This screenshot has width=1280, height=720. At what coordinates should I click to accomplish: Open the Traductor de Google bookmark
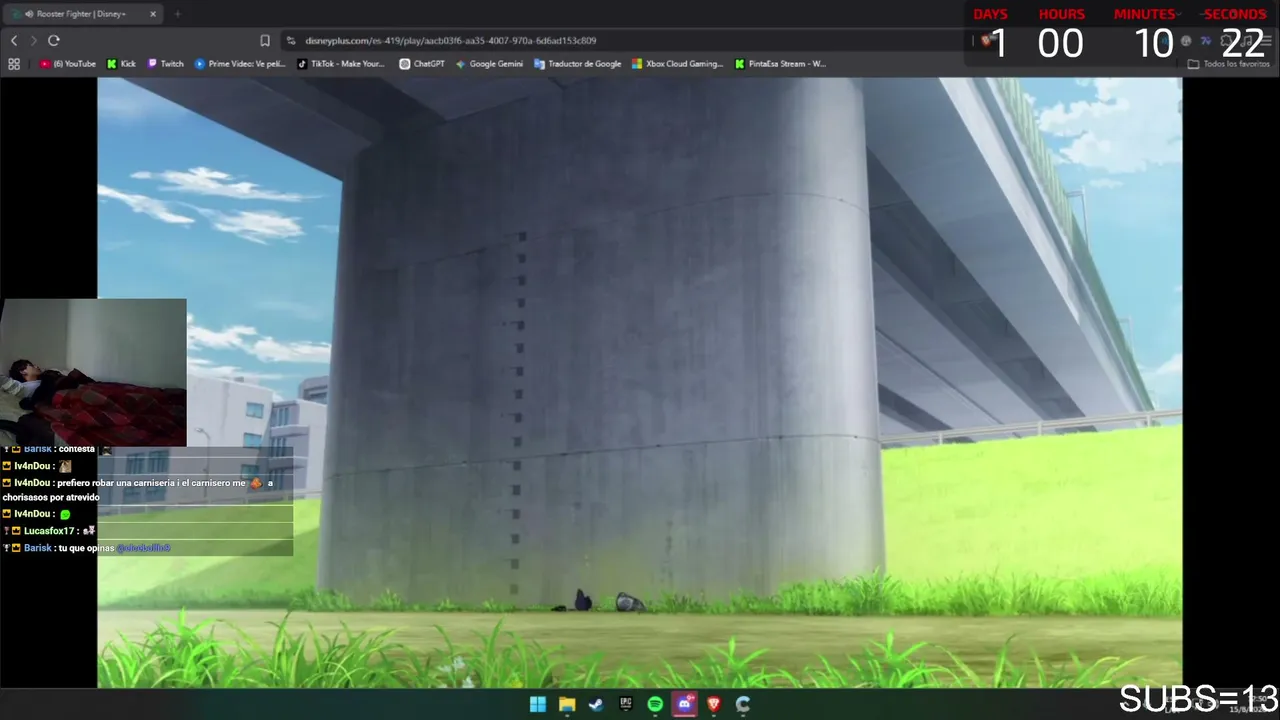[x=578, y=64]
